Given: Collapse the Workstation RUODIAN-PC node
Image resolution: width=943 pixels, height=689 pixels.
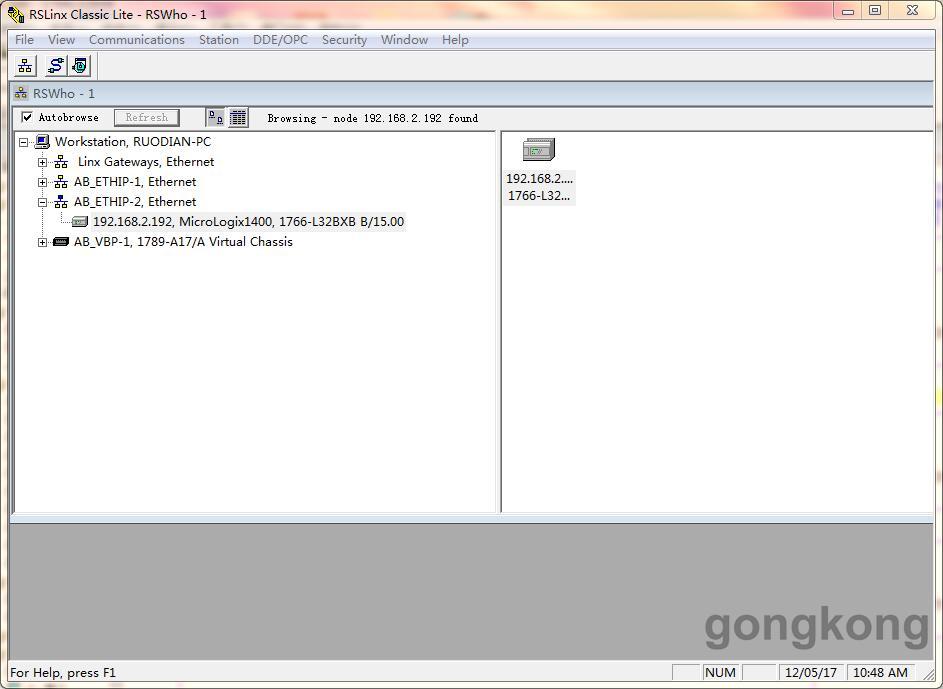Looking at the screenshot, I should [23, 142].
